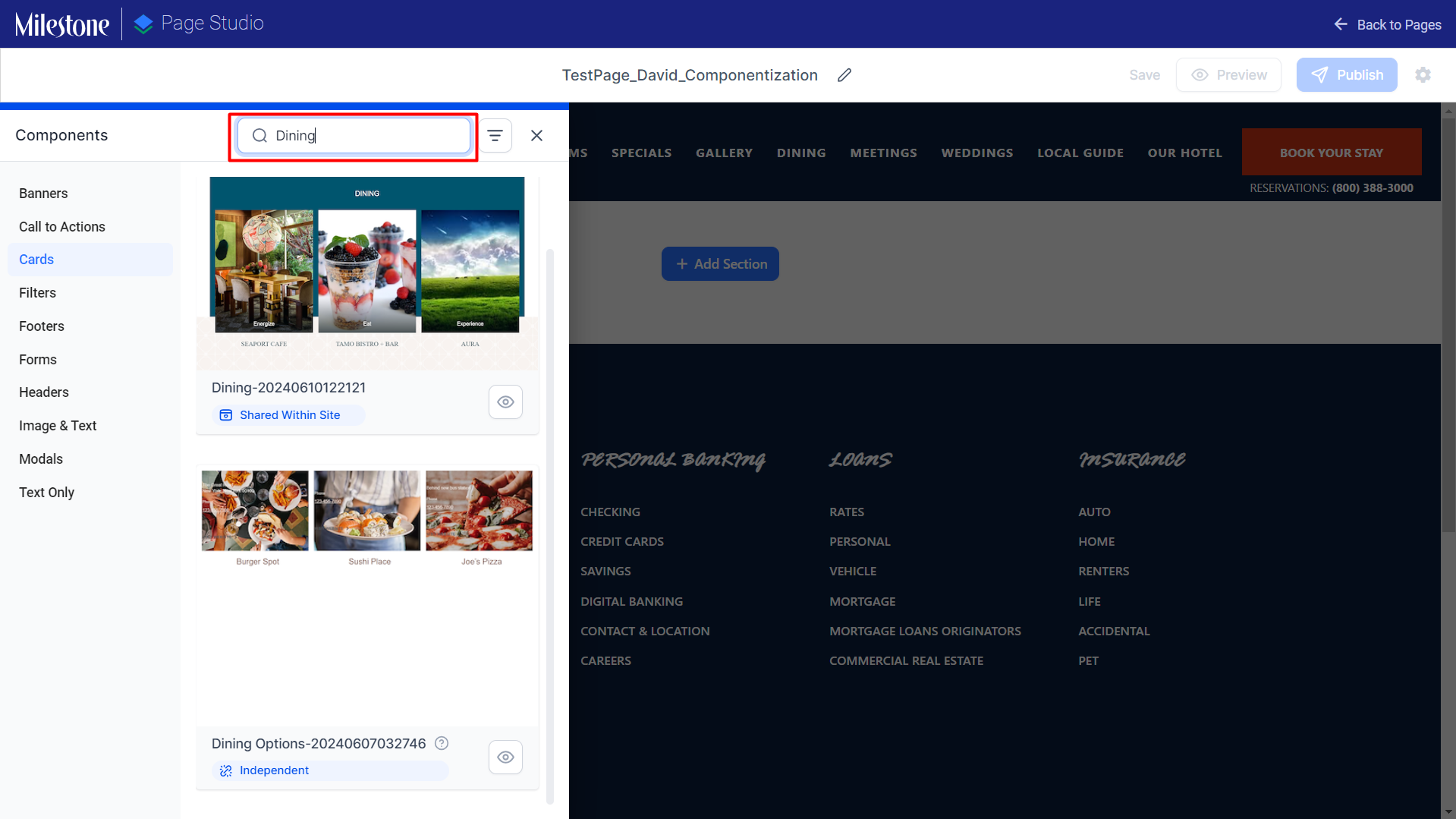1456x819 pixels.
Task: Select the Dining-20240610122121 card thumbnail
Action: pos(367,273)
